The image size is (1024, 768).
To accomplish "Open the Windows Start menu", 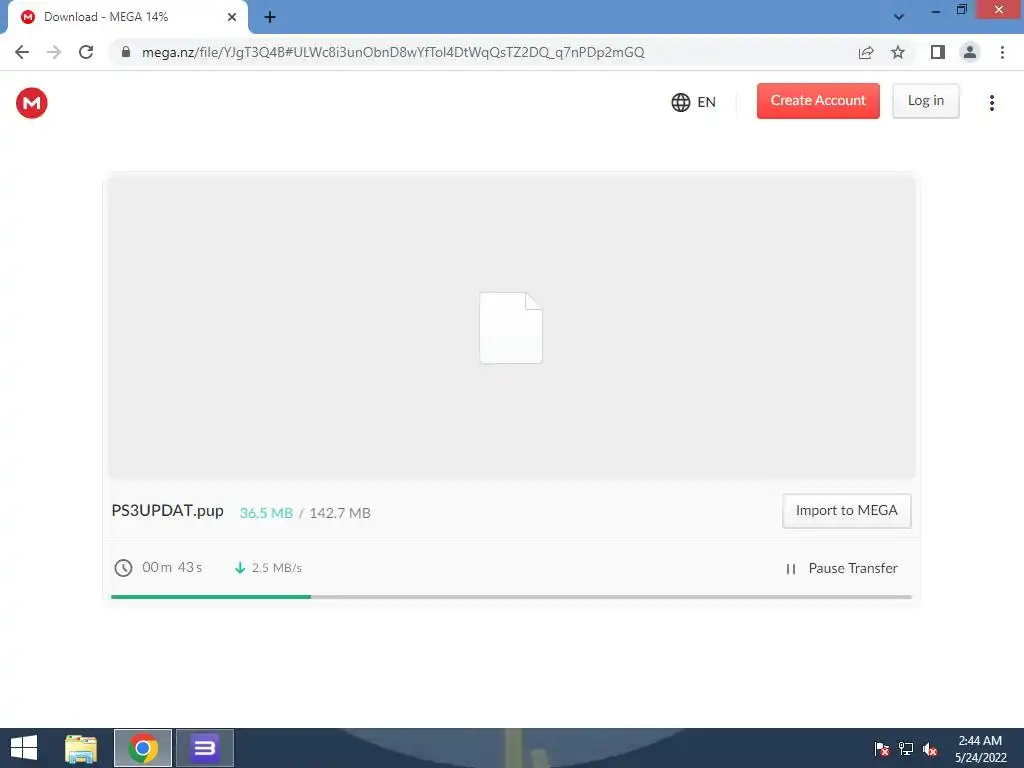I will click(x=24, y=748).
